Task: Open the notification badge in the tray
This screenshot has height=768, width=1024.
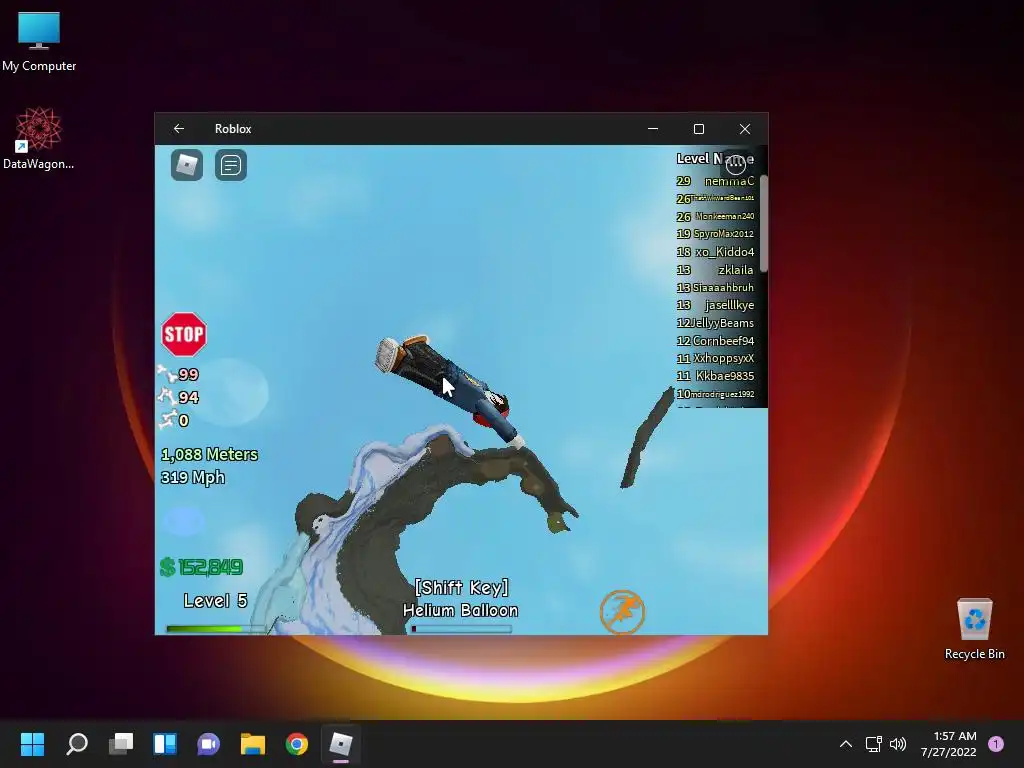Action: point(996,744)
